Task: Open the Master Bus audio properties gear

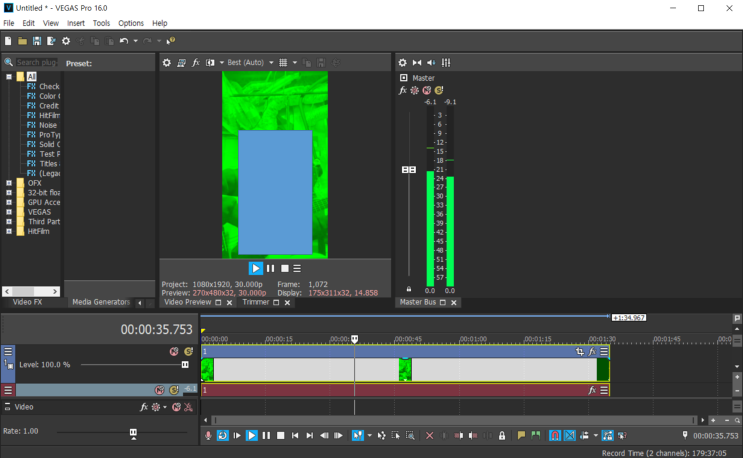Action: pos(403,62)
